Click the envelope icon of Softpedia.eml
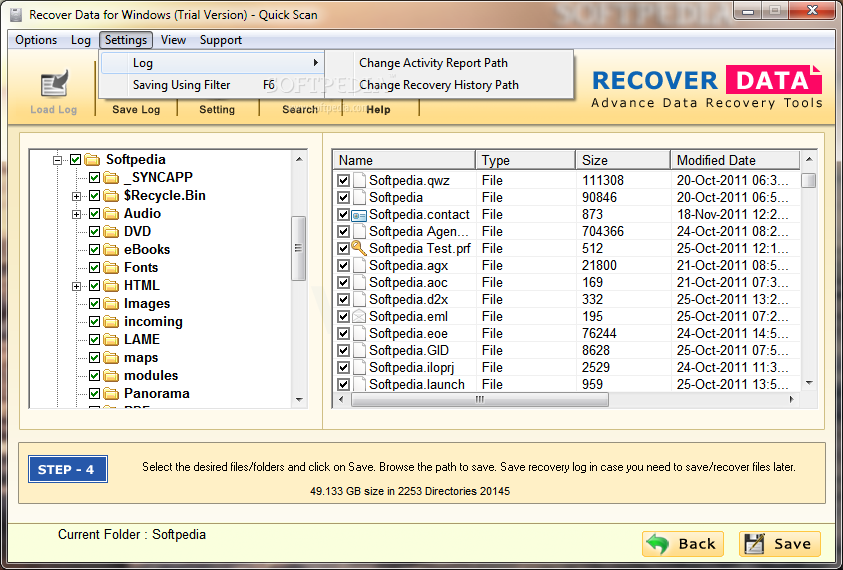This screenshot has width=843, height=570. click(359, 317)
